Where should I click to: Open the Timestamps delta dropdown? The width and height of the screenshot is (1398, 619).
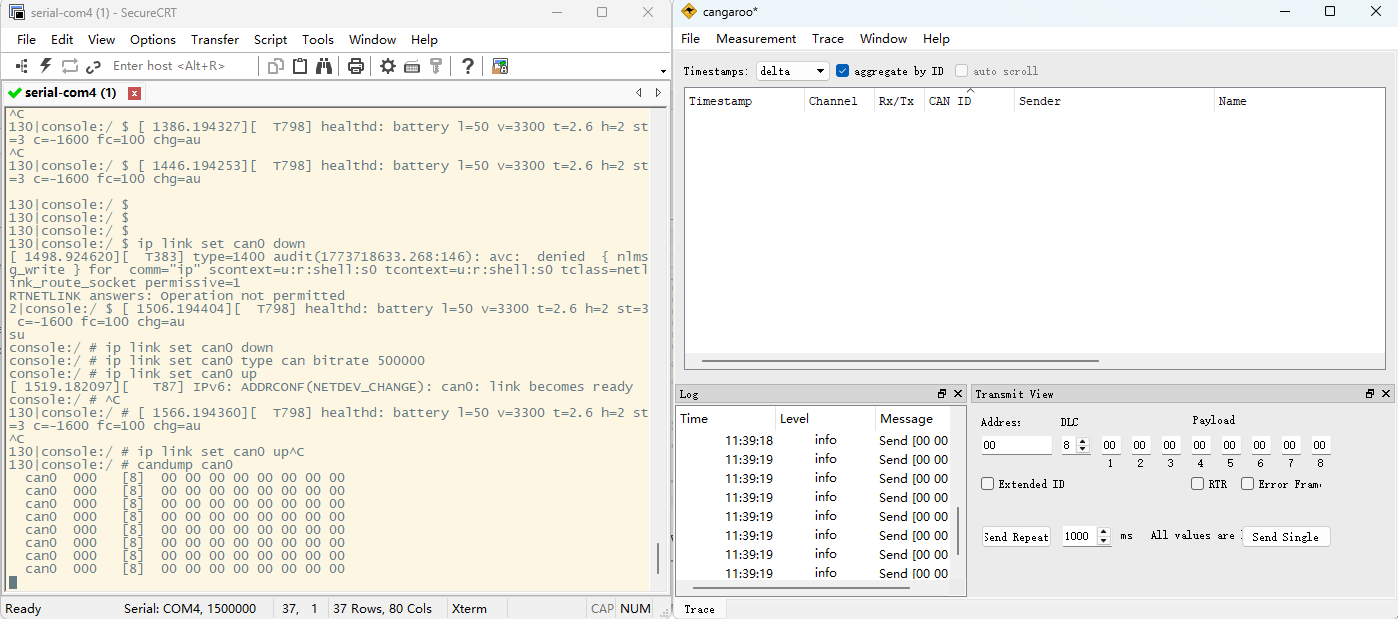point(793,71)
